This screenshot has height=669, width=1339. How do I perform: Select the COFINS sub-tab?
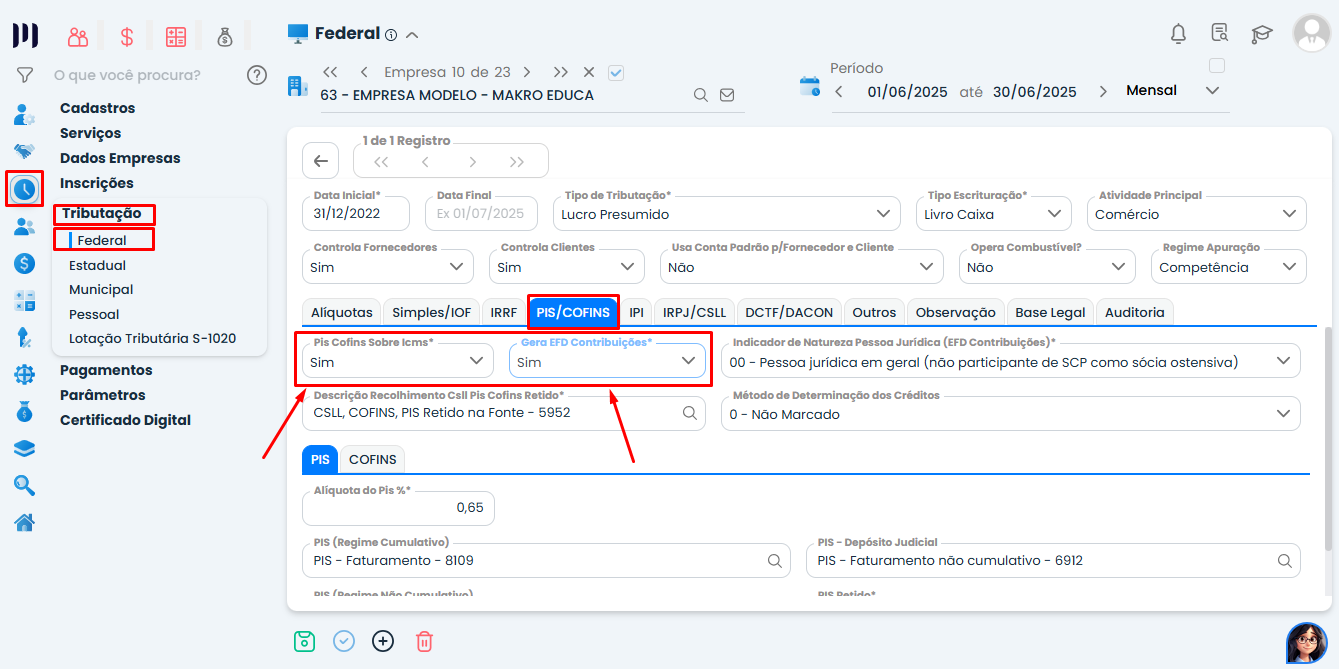pyautogui.click(x=372, y=460)
